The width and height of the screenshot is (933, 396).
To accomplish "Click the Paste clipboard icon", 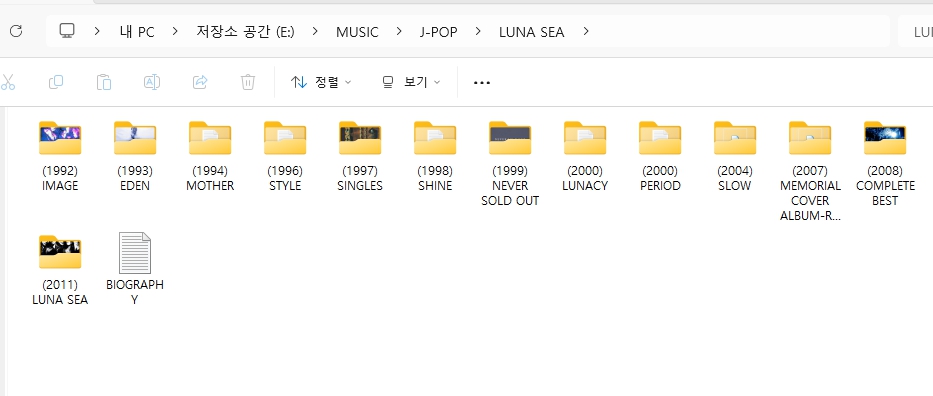I will (104, 82).
